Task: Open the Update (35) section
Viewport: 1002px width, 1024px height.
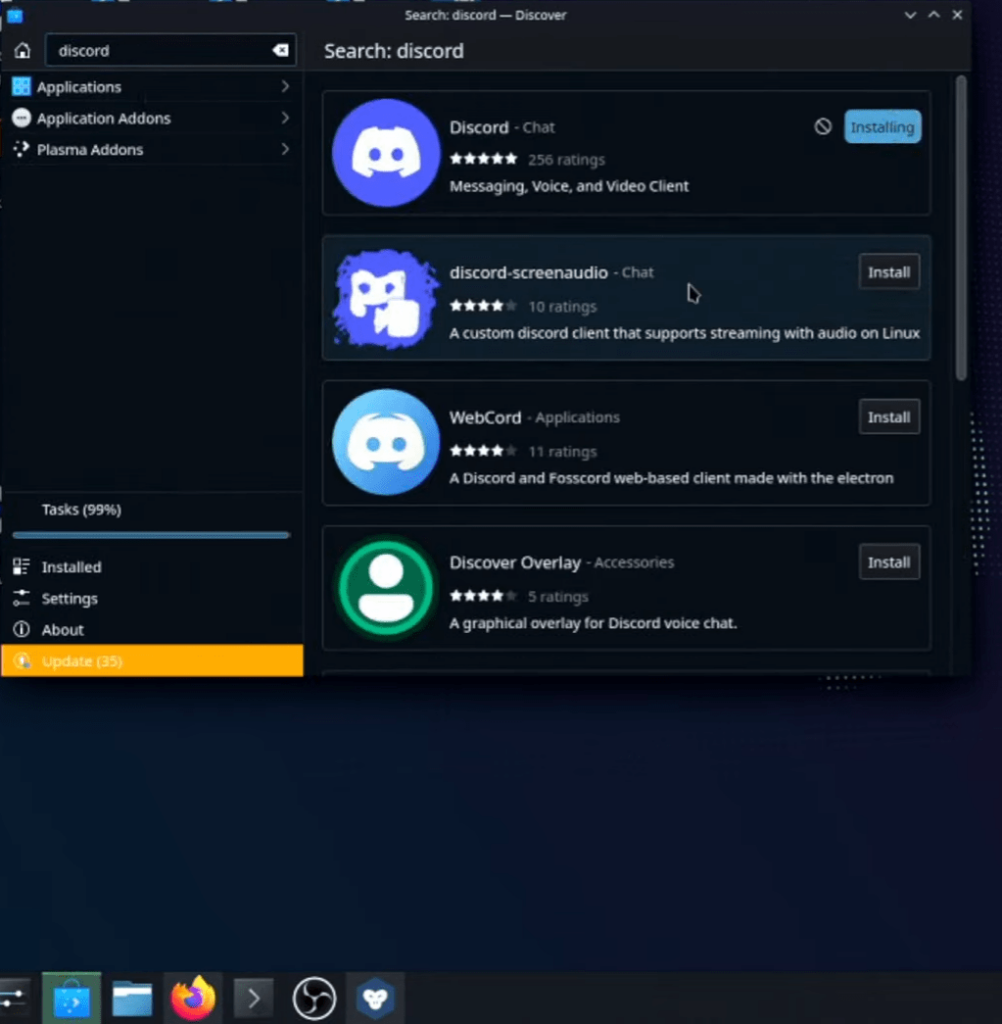Action: (152, 660)
